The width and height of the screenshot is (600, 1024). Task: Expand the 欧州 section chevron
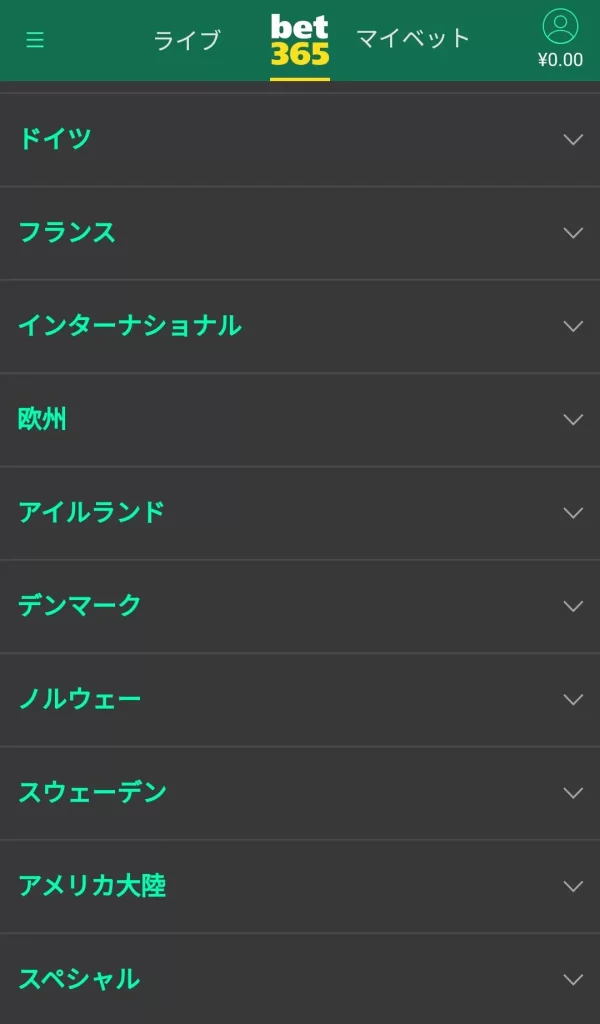point(573,419)
